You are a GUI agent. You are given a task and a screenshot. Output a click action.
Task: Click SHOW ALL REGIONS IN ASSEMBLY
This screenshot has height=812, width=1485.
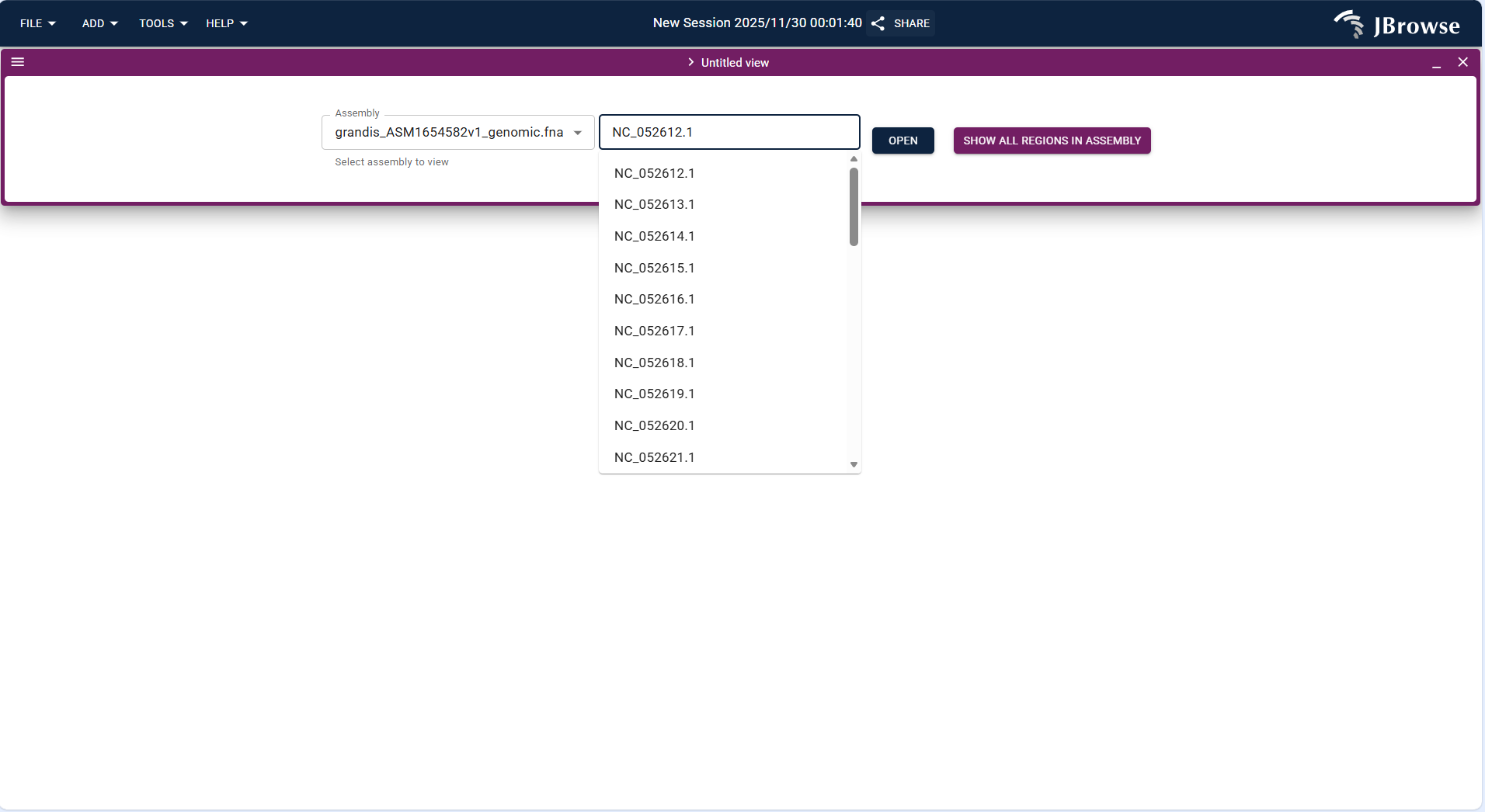[x=1052, y=141]
